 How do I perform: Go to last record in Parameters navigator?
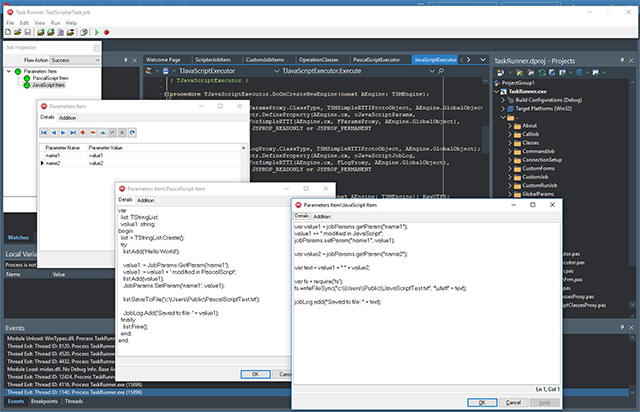pos(73,133)
